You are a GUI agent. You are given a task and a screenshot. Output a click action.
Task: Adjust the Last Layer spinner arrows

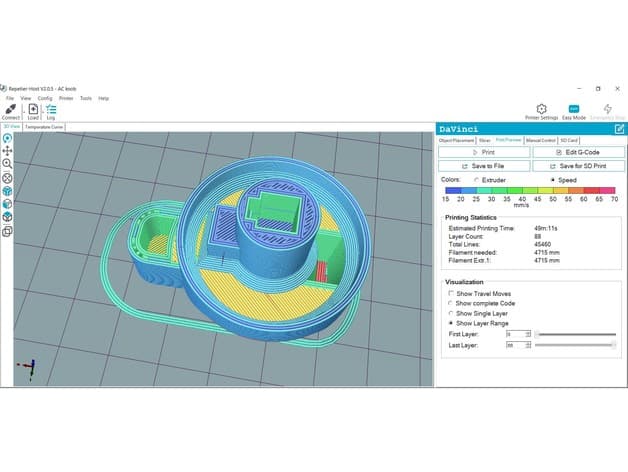[x=528, y=345]
